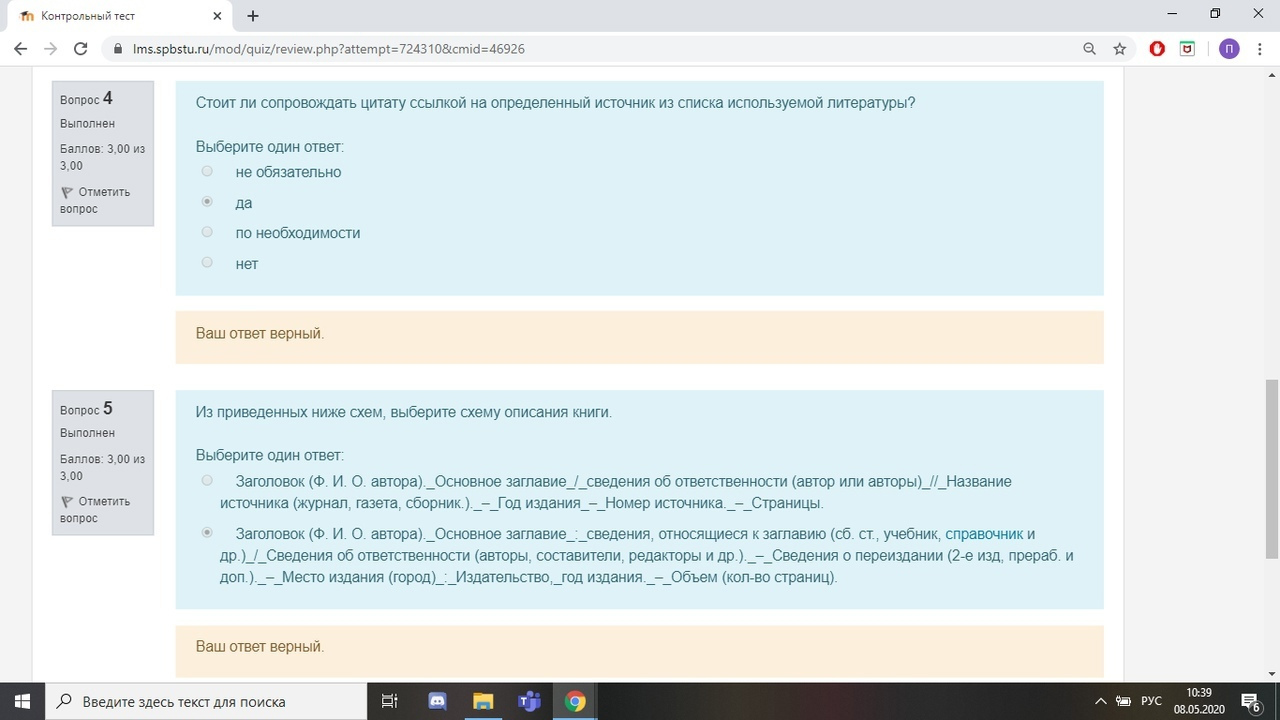Open Microsoft Teams from the taskbar
This screenshot has width=1280, height=720.
pos(529,701)
